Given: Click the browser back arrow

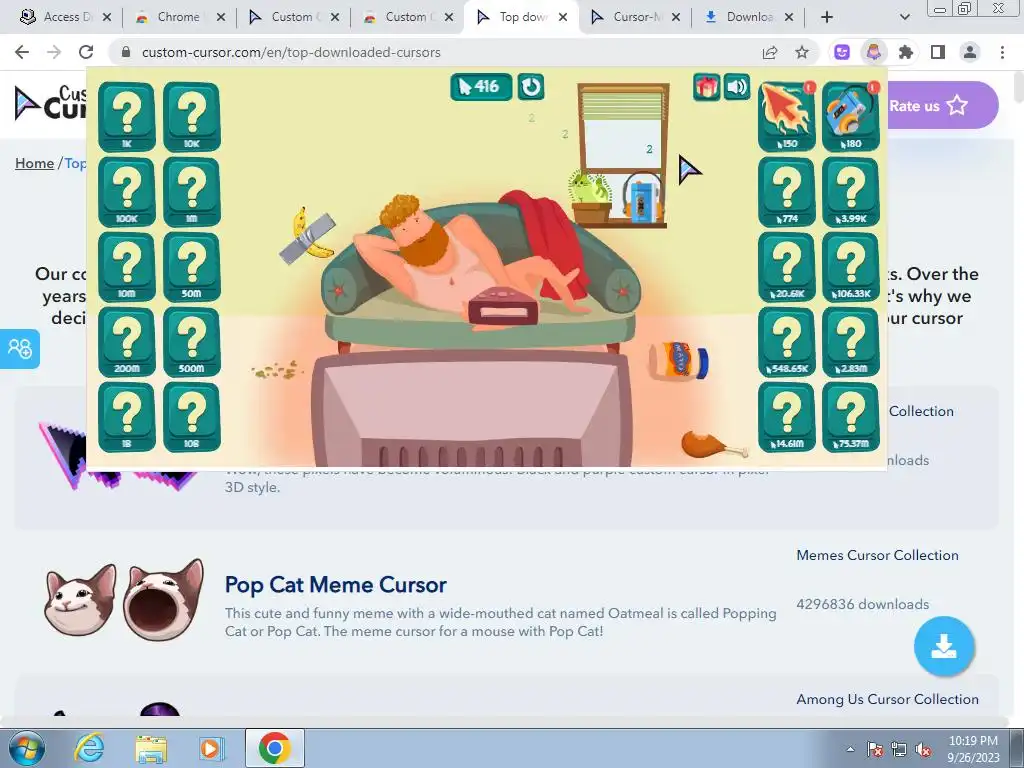Looking at the screenshot, I should tap(22, 52).
